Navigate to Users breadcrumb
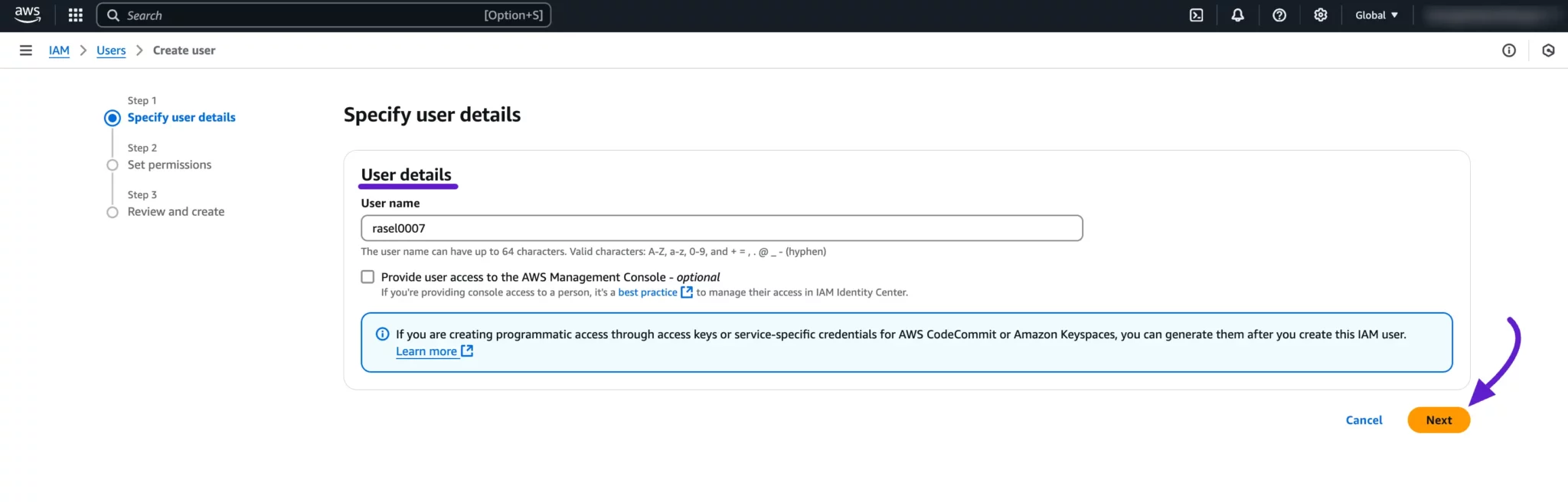This screenshot has width=1568, height=502. tap(111, 51)
